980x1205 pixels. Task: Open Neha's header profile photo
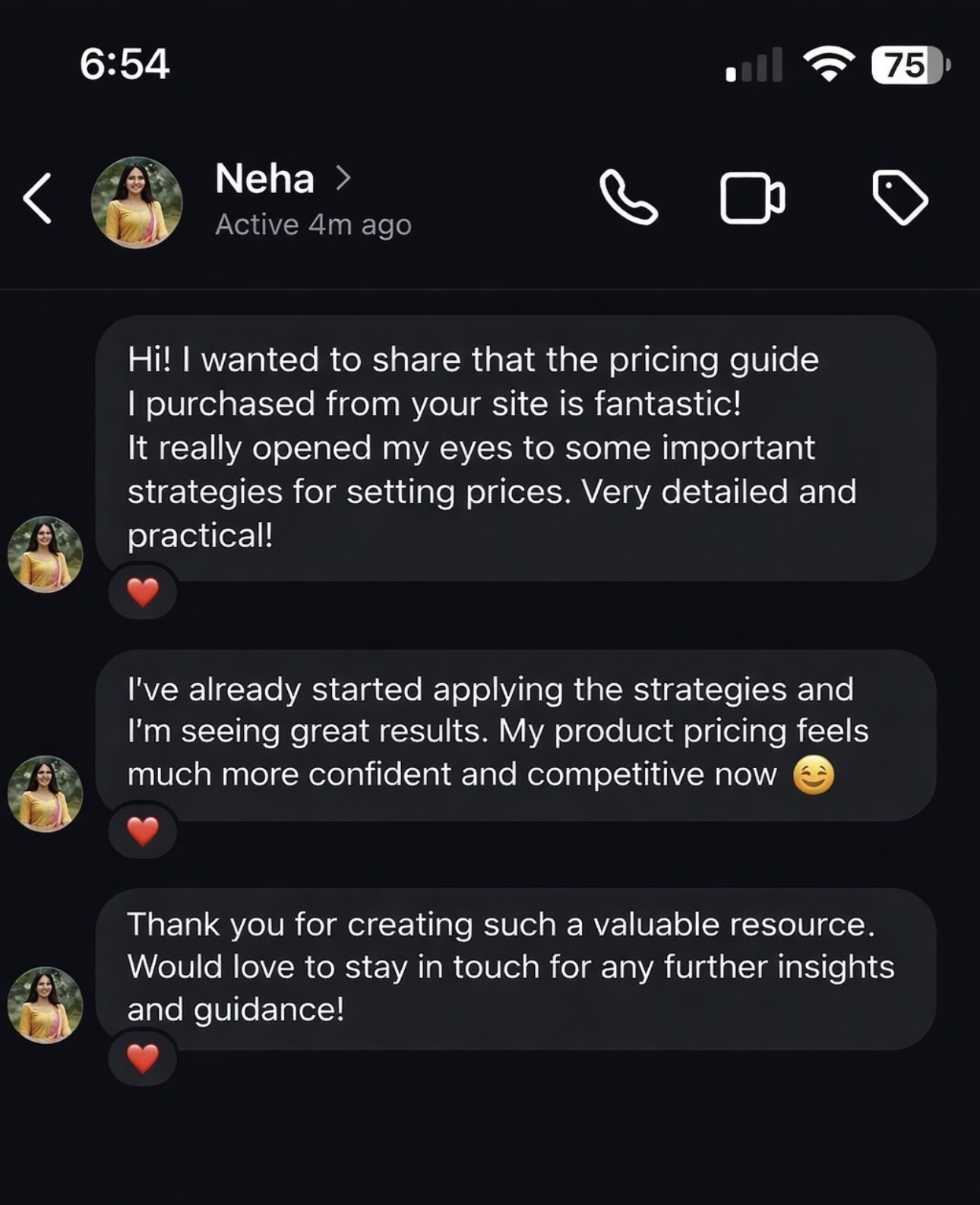(x=137, y=202)
